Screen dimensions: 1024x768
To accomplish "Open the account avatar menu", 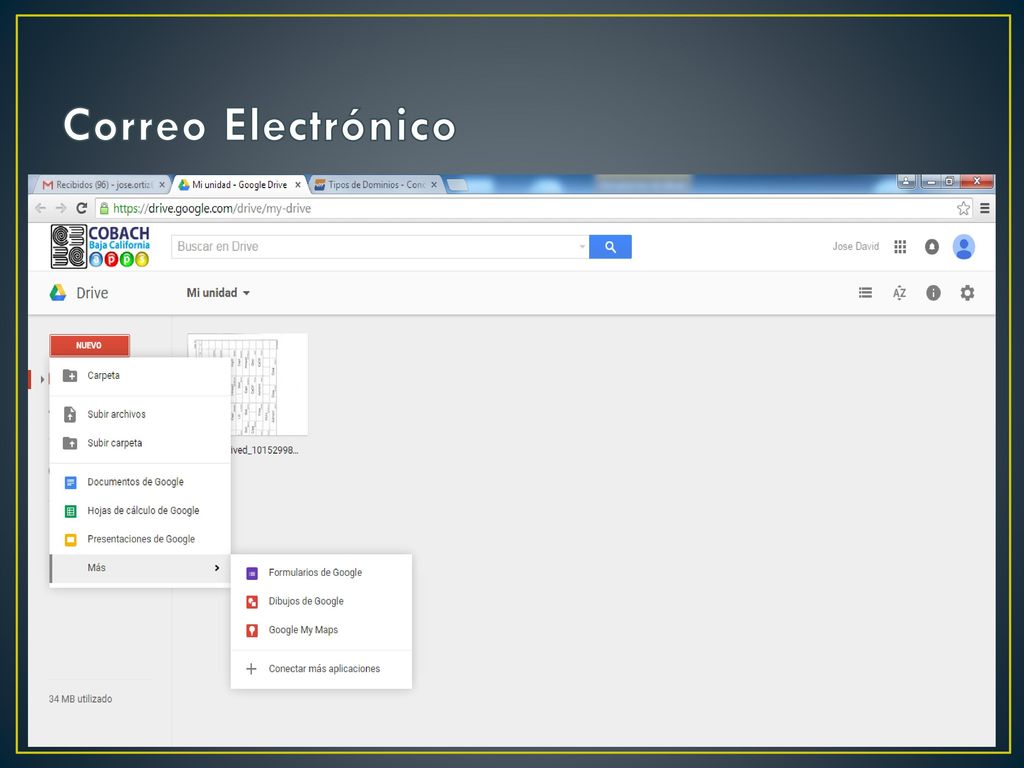I will click(x=964, y=247).
